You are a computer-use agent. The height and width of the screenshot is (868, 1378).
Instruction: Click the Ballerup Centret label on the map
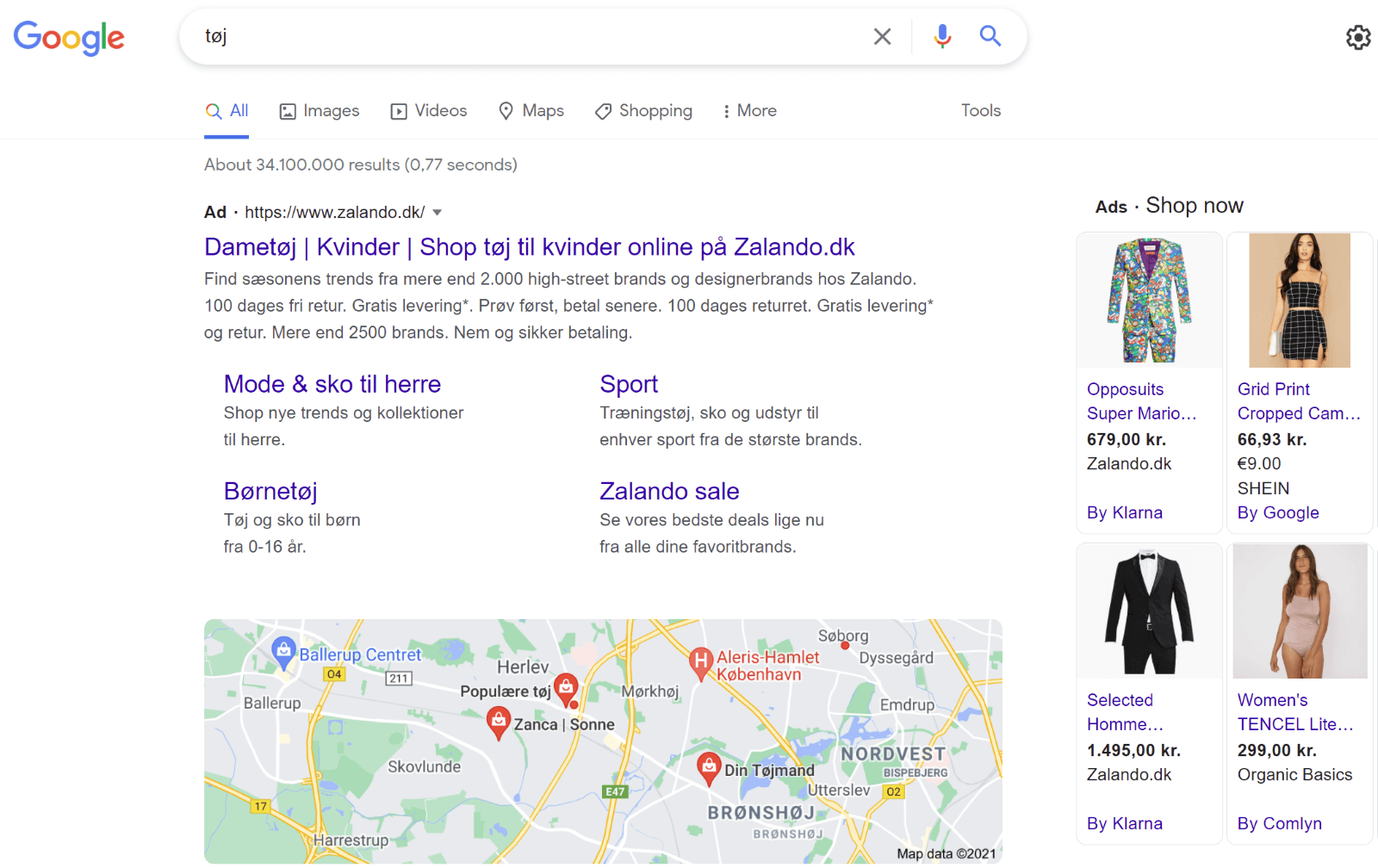click(360, 654)
